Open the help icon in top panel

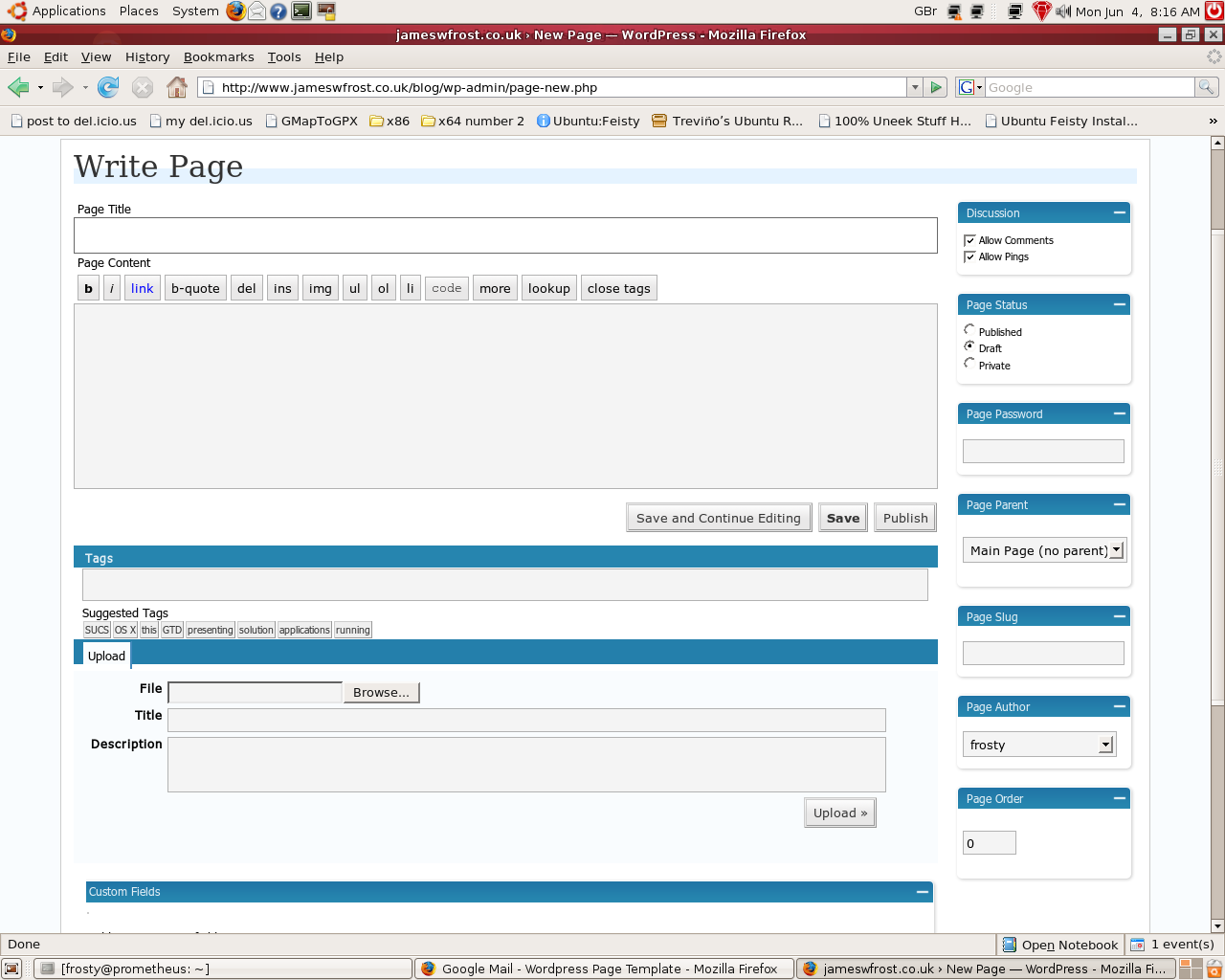click(x=278, y=11)
